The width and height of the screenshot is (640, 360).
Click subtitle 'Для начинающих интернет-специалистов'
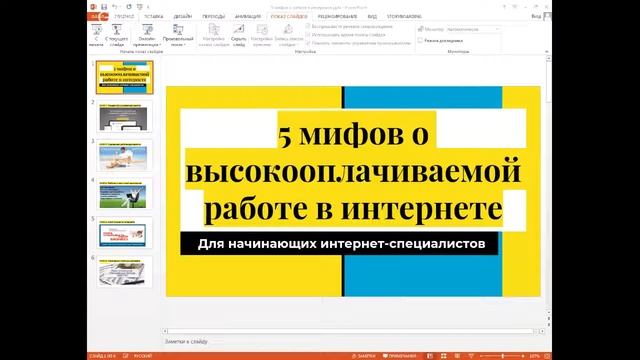(341, 244)
